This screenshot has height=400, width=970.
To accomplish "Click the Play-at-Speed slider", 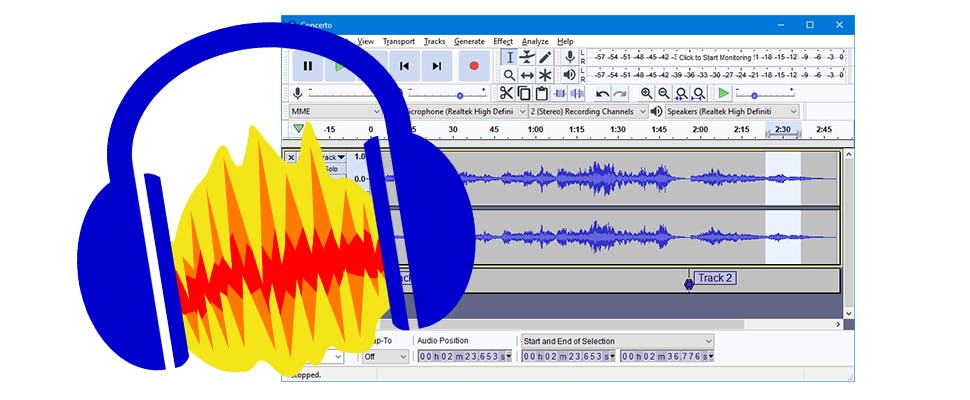I will click(765, 93).
